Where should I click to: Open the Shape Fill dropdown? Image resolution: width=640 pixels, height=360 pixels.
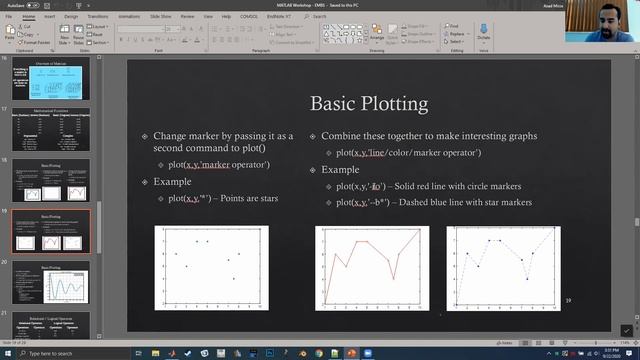414,26
